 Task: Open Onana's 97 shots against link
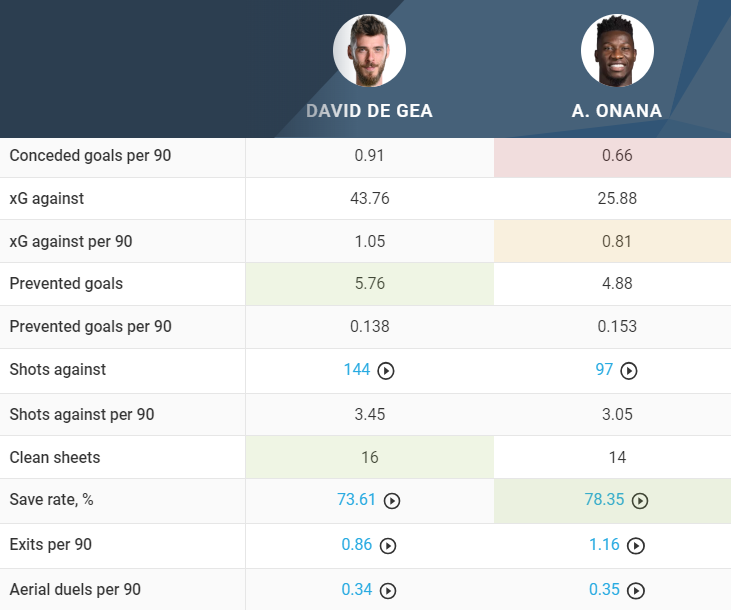click(604, 370)
